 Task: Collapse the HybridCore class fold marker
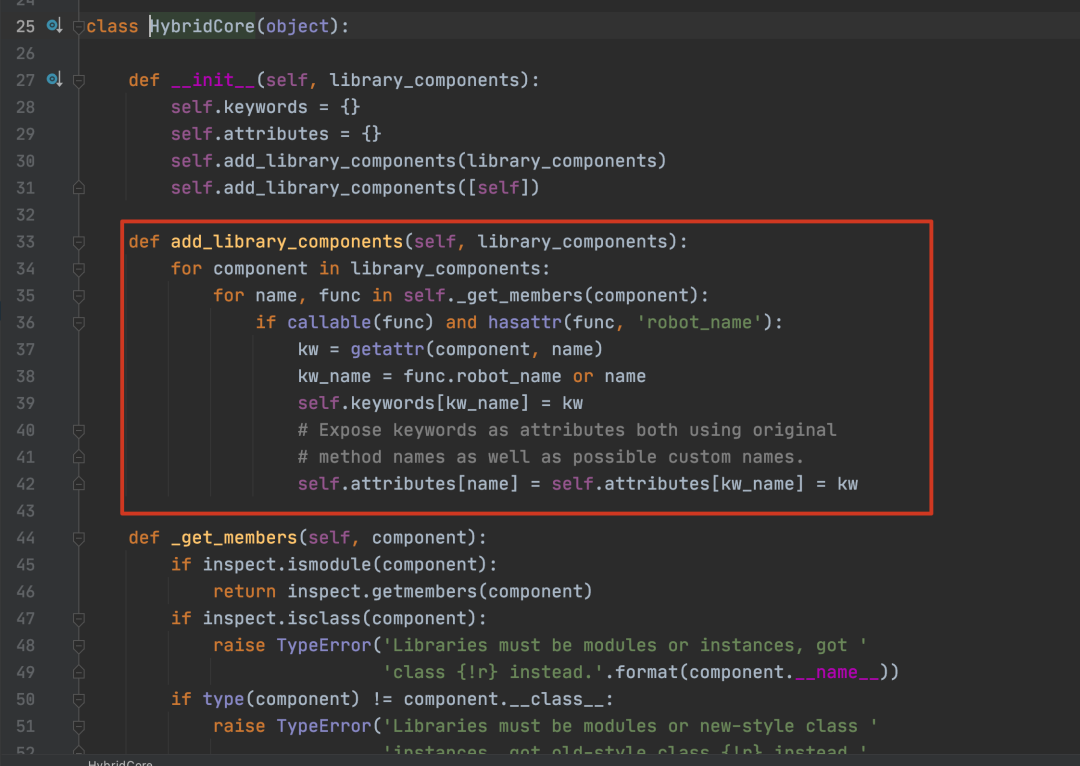[x=79, y=27]
